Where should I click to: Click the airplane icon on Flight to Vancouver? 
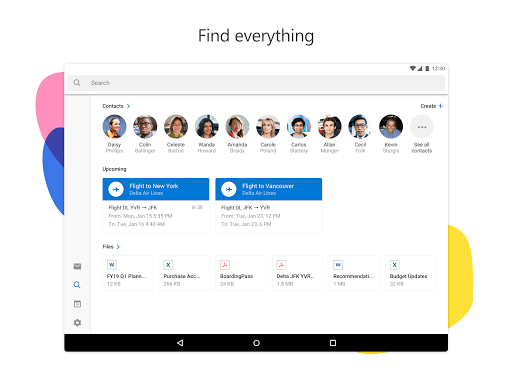pos(229,189)
